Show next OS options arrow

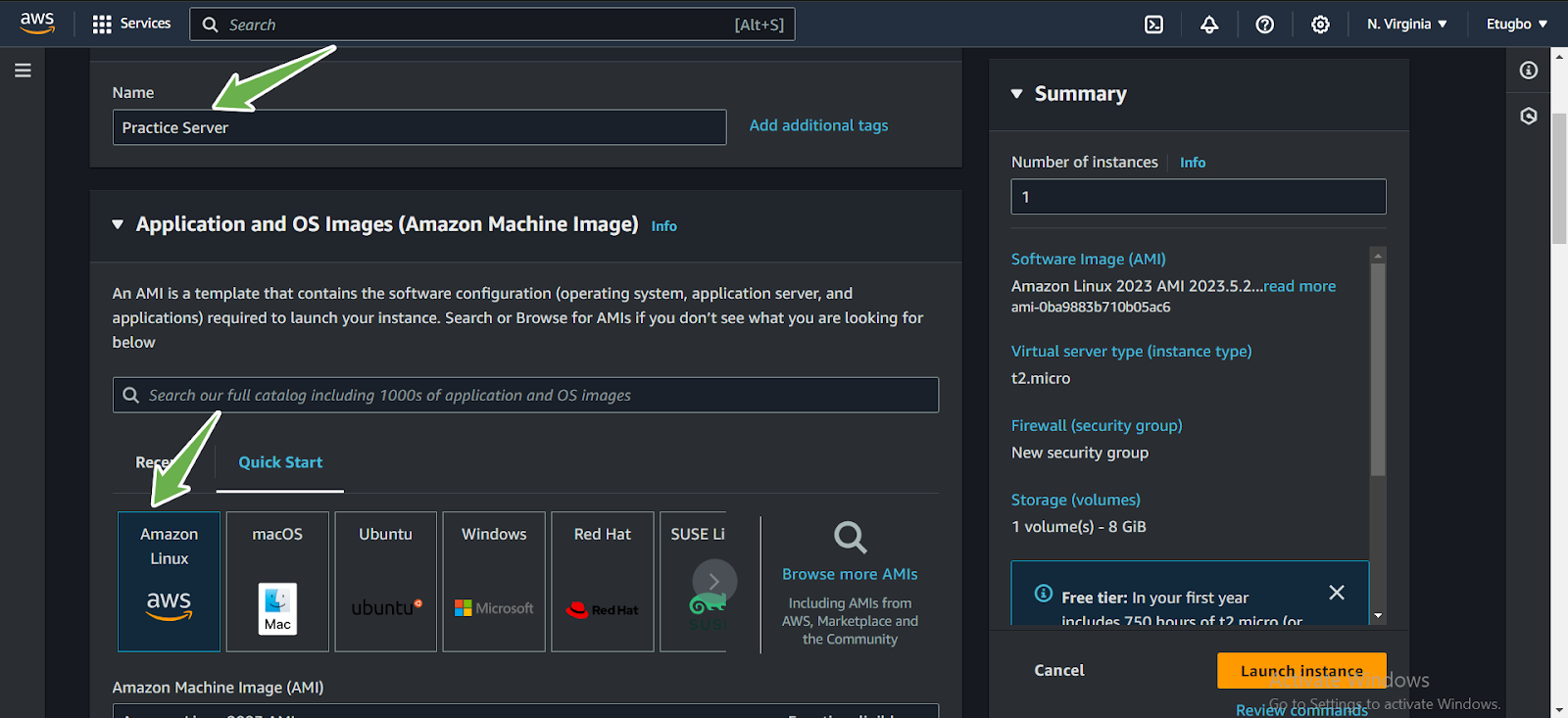[714, 581]
